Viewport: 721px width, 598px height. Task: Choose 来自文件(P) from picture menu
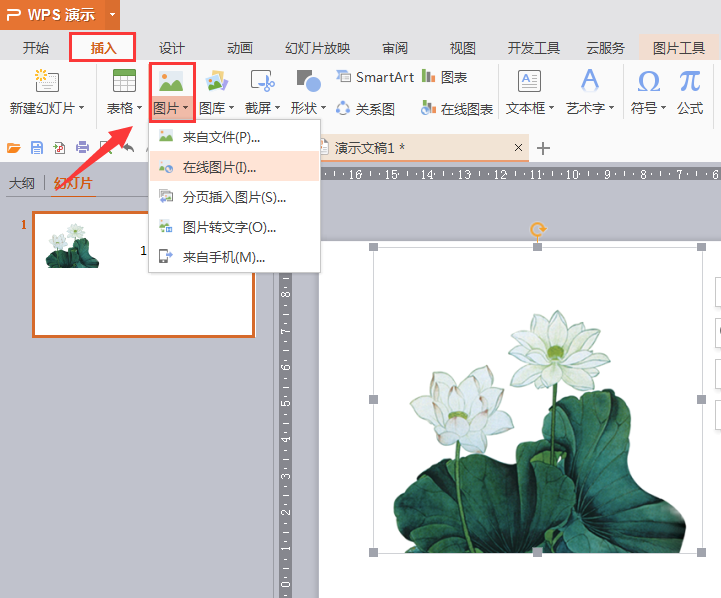click(235, 137)
